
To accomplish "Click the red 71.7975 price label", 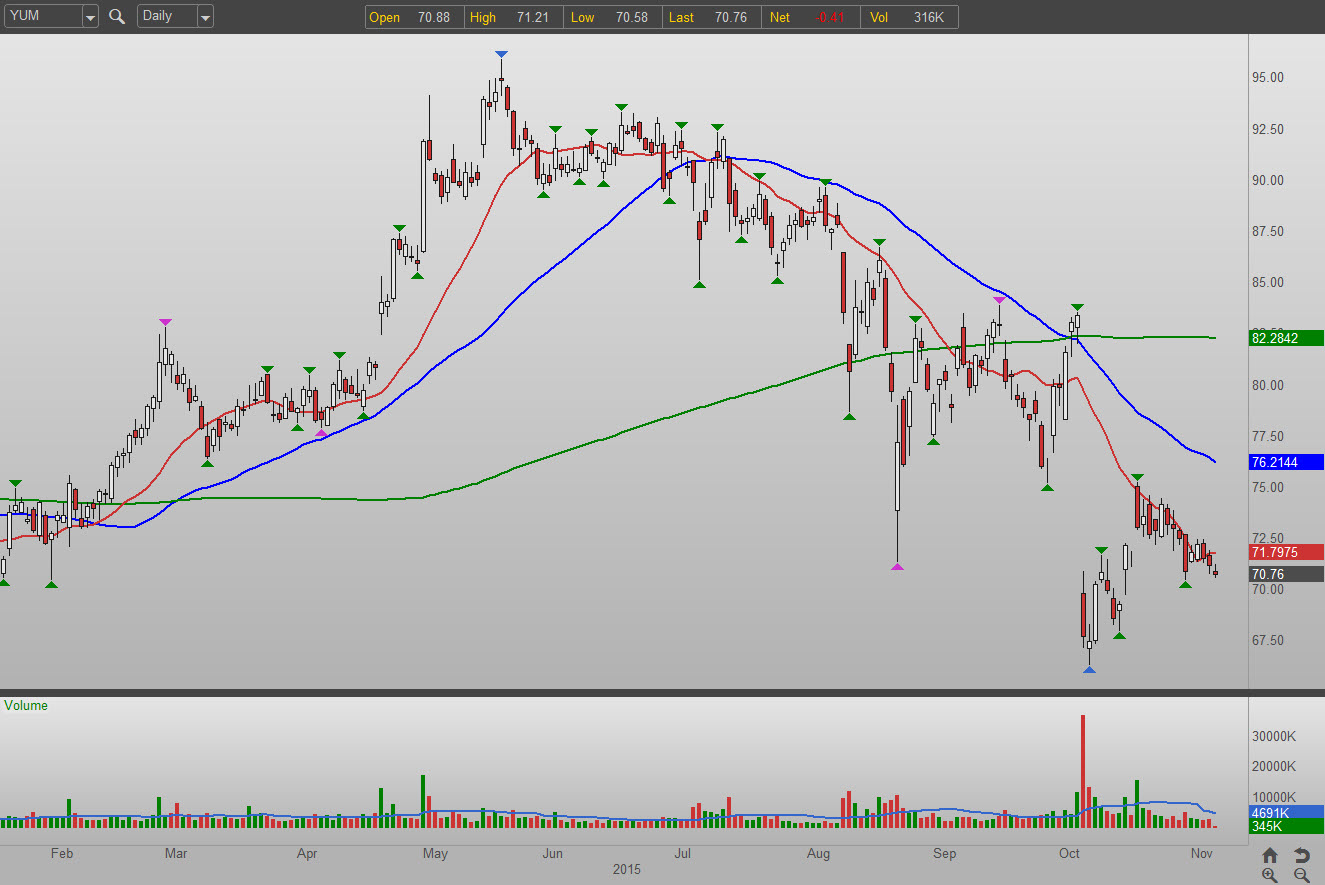I will tap(1286, 552).
